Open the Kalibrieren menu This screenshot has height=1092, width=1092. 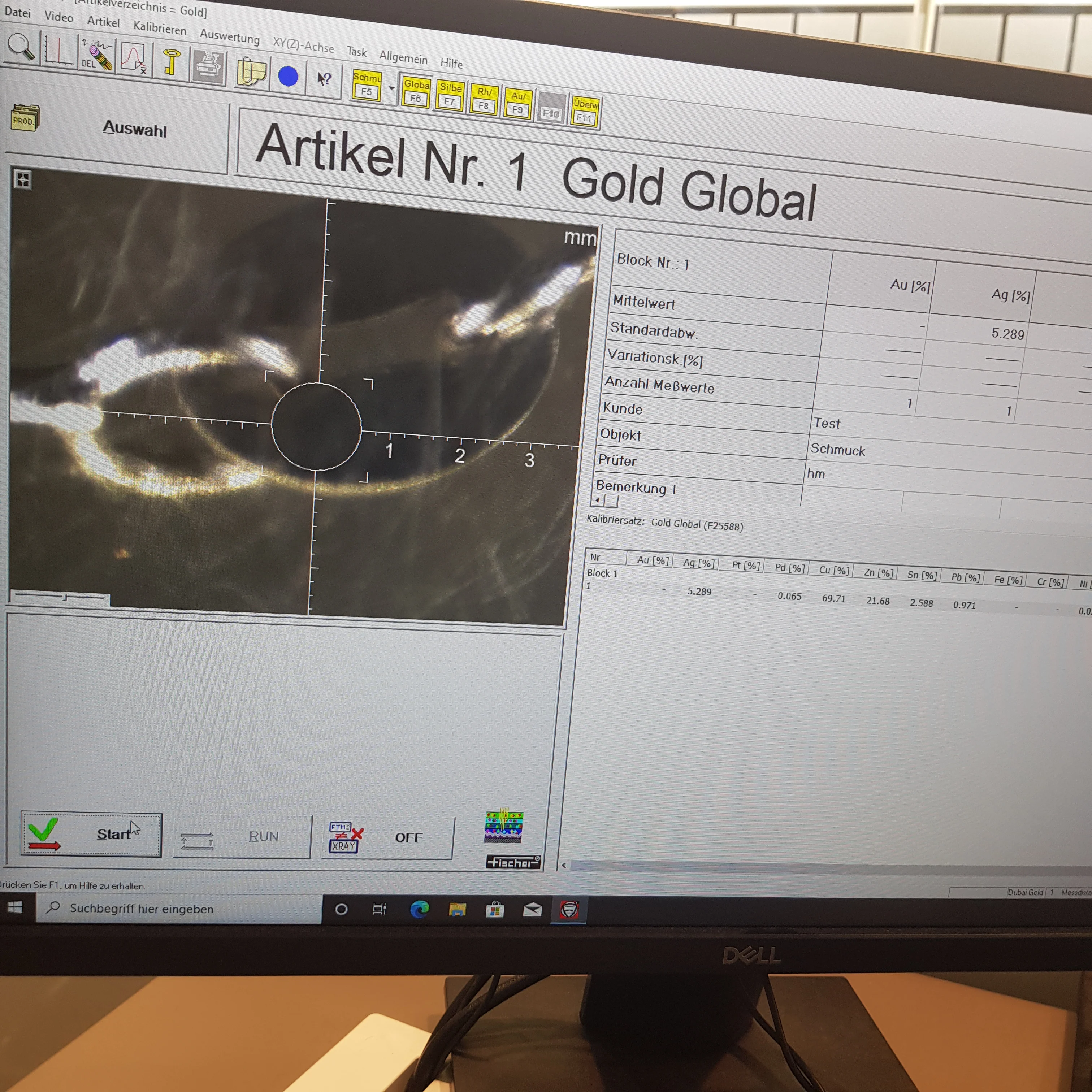159,28
